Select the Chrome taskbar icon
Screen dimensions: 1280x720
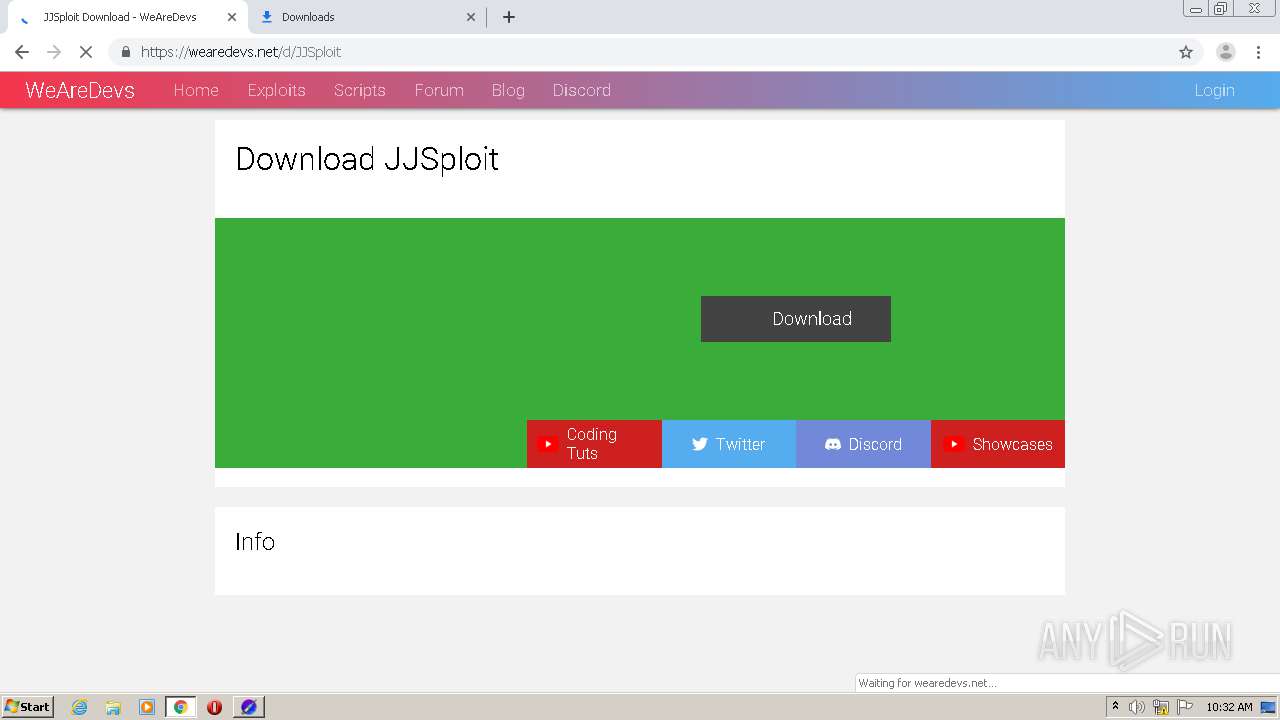[x=180, y=707]
